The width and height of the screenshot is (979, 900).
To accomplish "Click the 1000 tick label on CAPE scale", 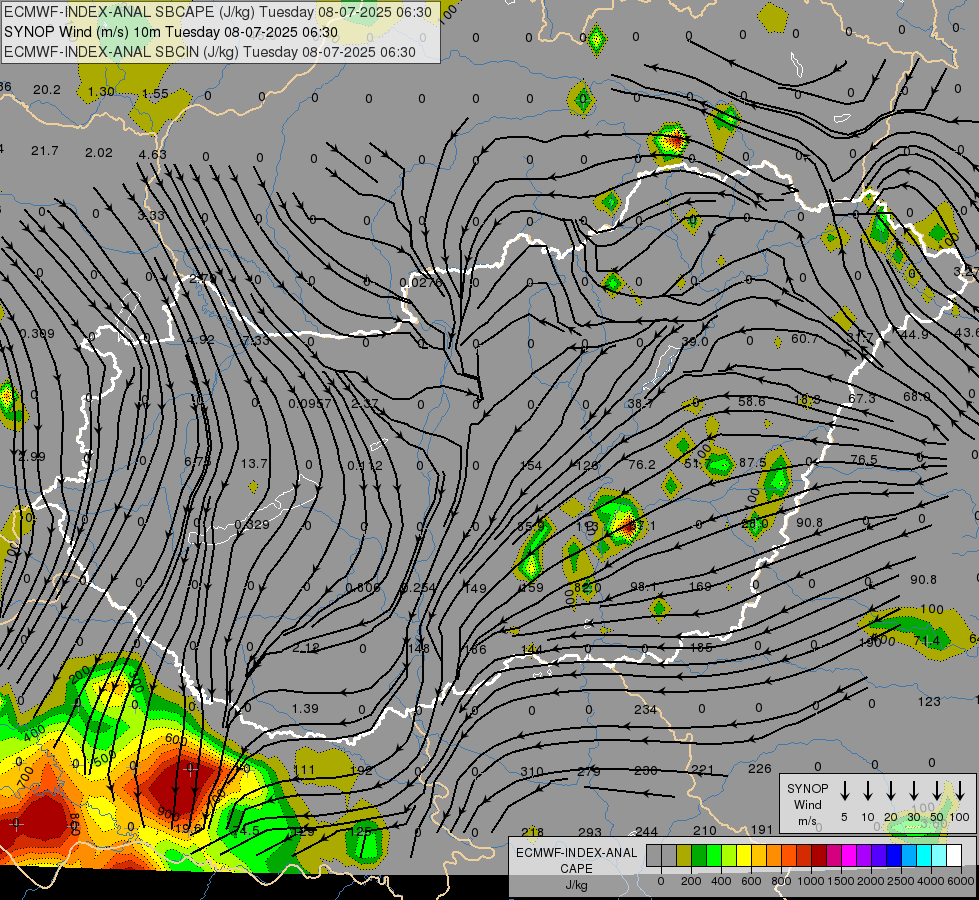I will click(x=811, y=881).
